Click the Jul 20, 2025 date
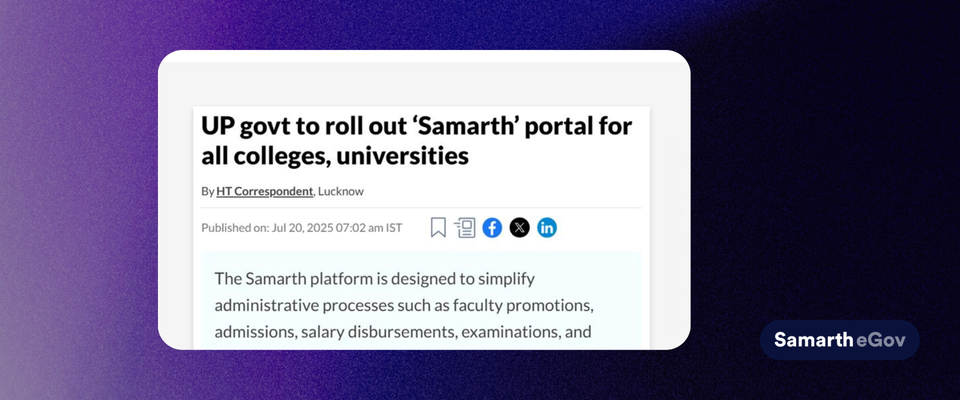Viewport: 960px width, 400px height. pyautogui.click(x=304, y=228)
